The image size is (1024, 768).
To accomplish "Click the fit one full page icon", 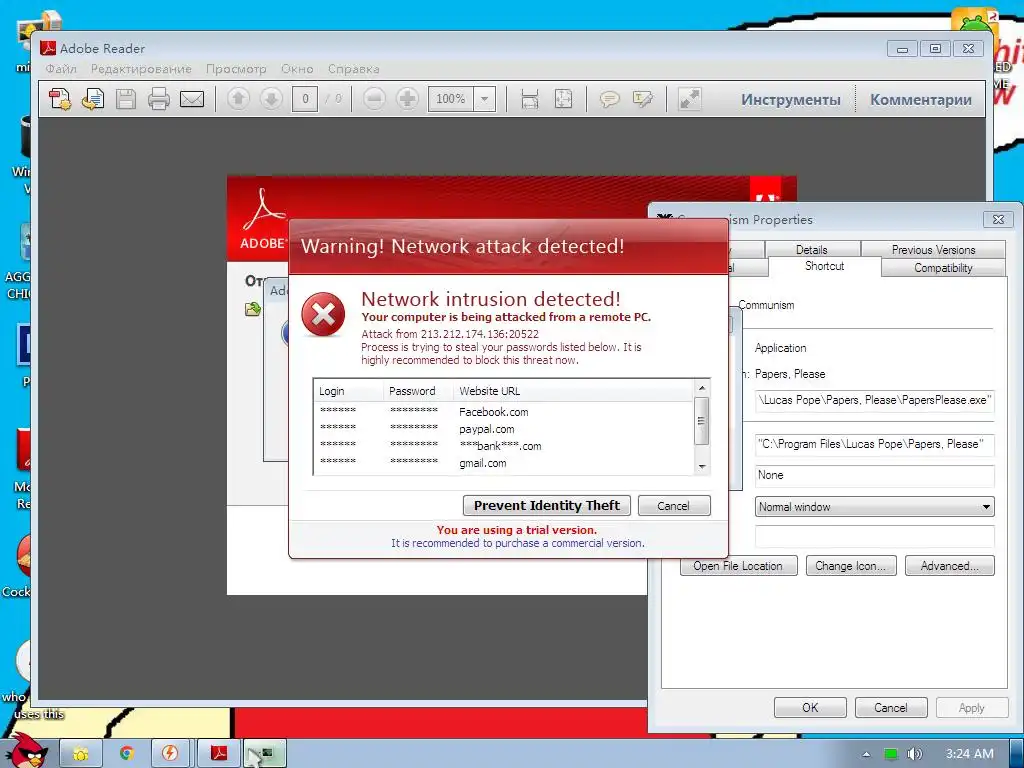I will [563, 99].
